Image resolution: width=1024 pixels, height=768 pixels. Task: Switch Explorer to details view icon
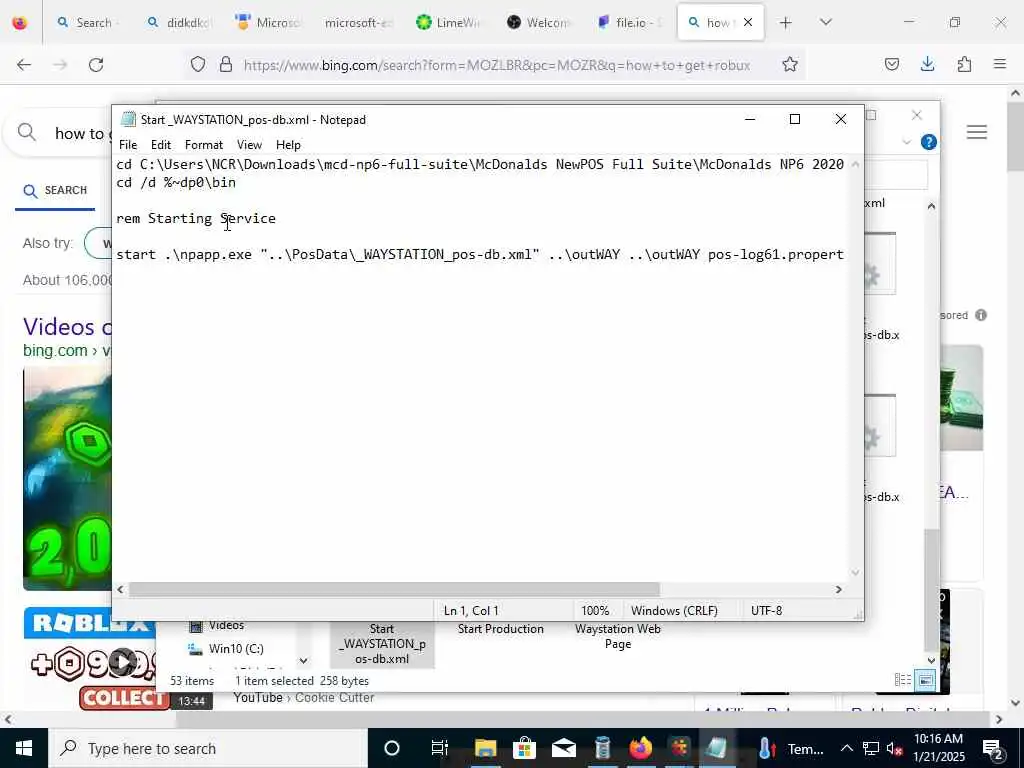point(903,680)
